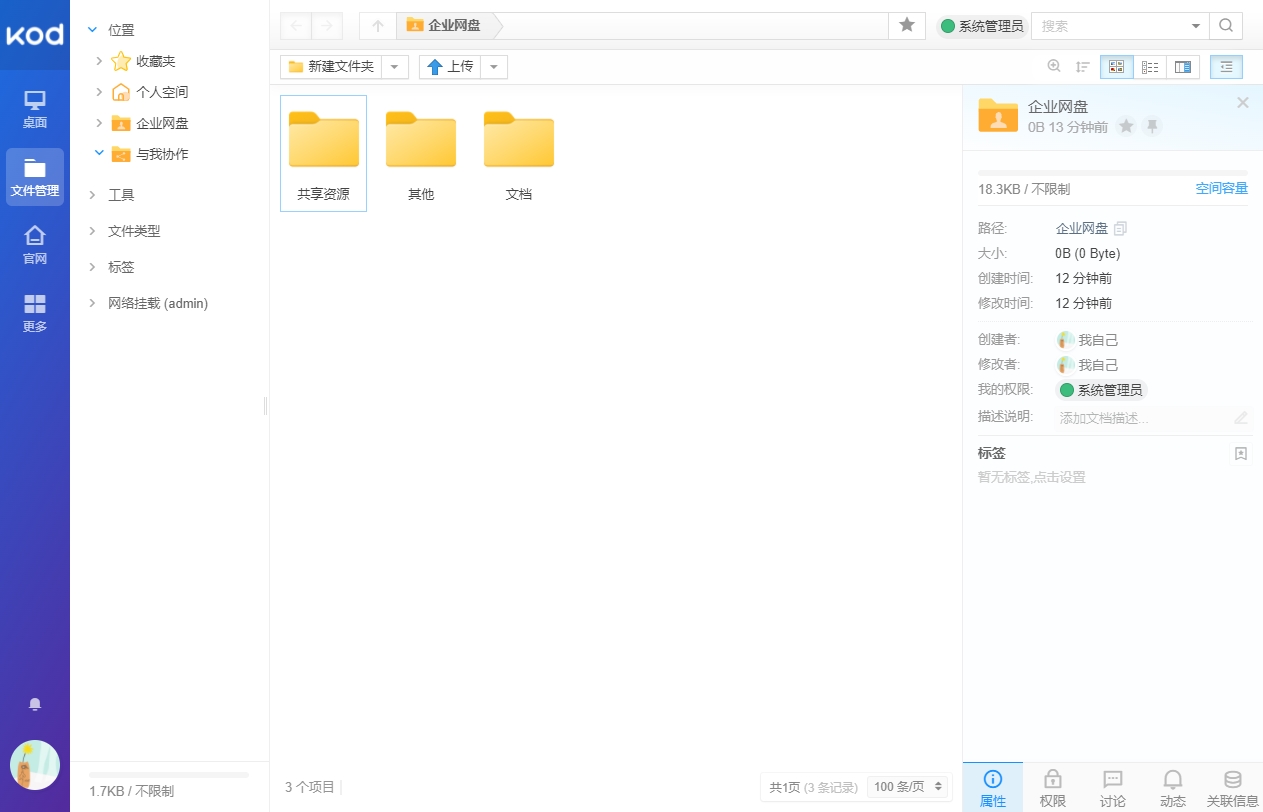Click the zoom icon size button
The image size is (1263, 812).
(x=1054, y=67)
